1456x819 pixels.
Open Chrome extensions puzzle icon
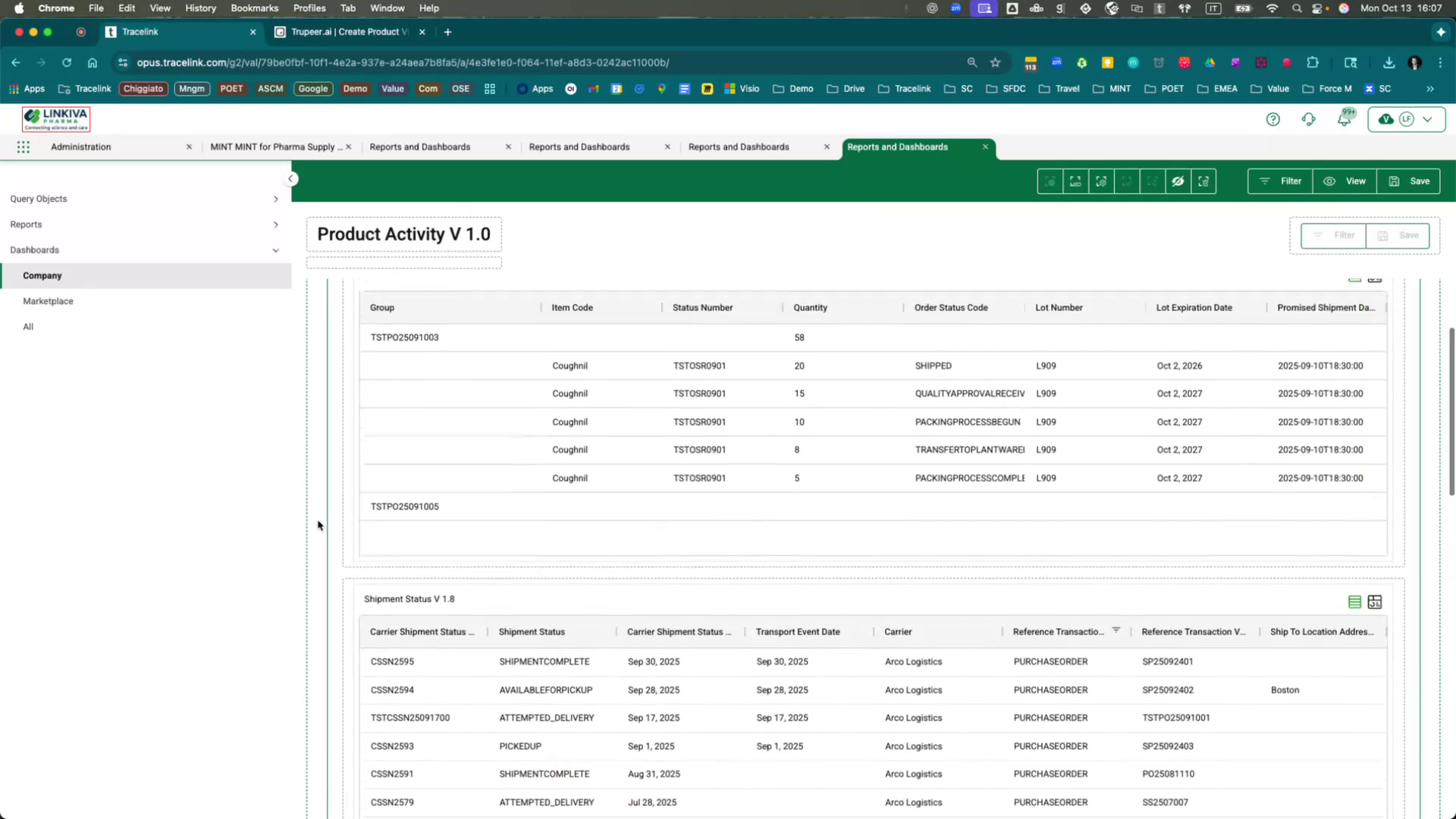pyautogui.click(x=1311, y=63)
